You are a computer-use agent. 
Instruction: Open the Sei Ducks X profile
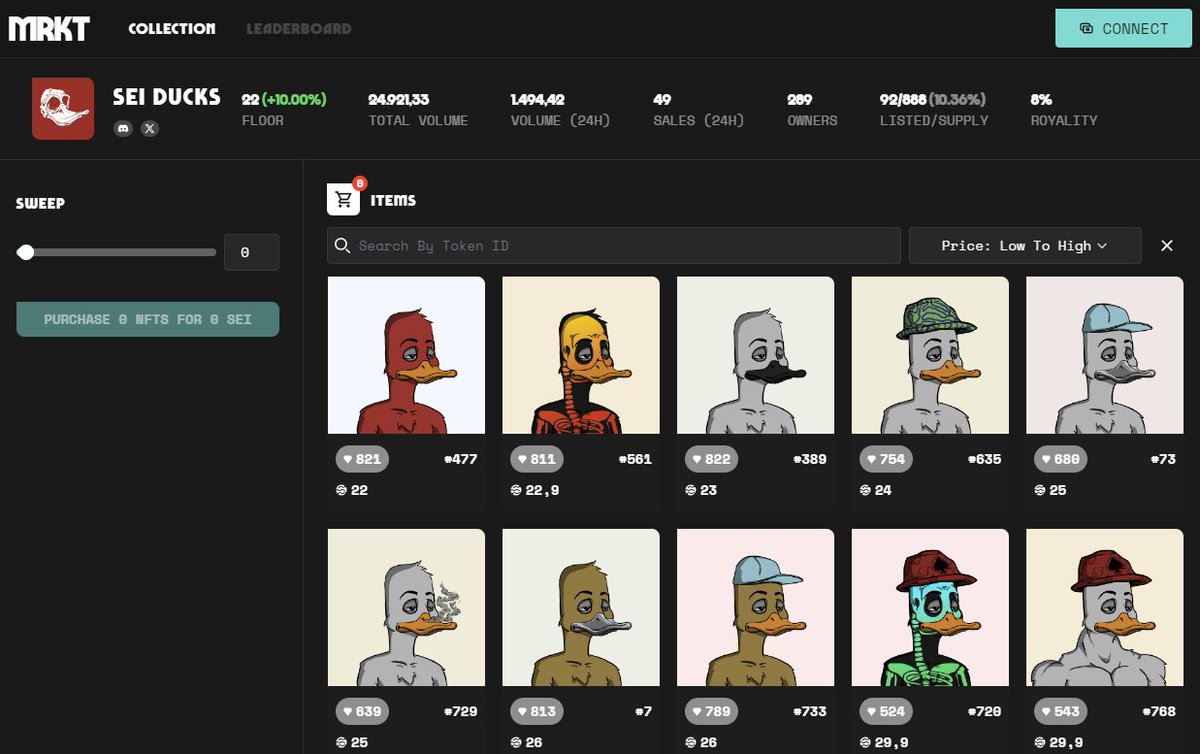tap(150, 128)
